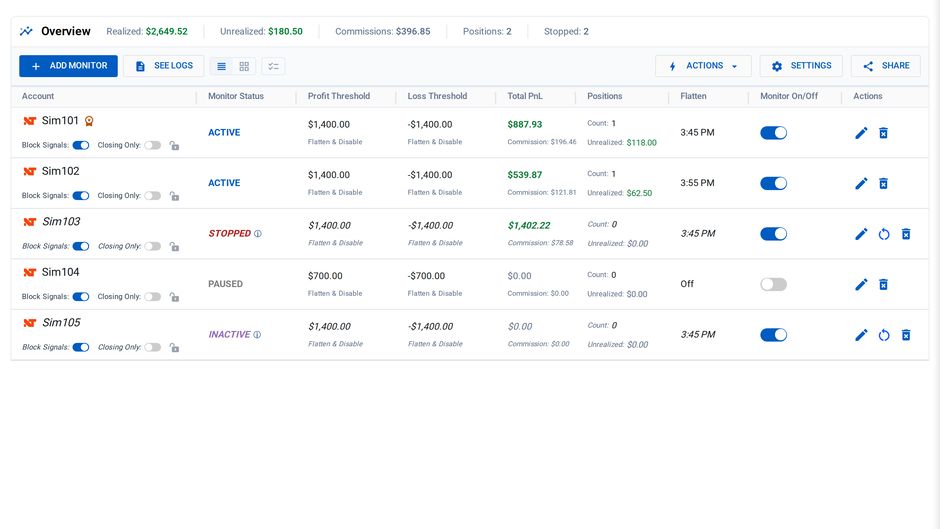Viewport: 940px width, 529px height.
Task: Edit the Sim101 monitor with pencil icon
Action: [861, 133]
